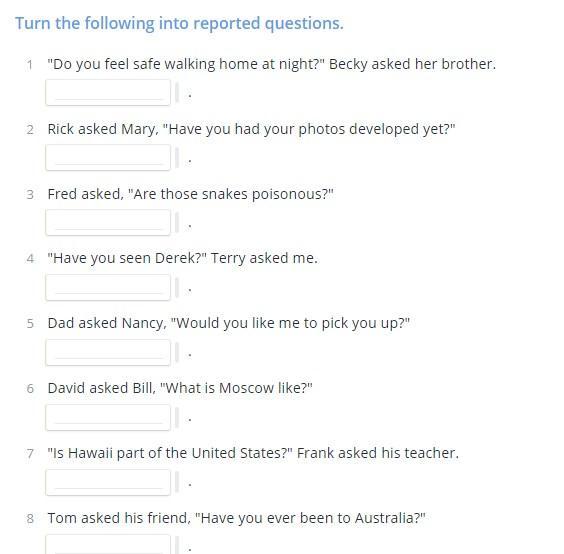
Task: Click the vertical bar next to the Derek answer field
Action: coord(177,287)
